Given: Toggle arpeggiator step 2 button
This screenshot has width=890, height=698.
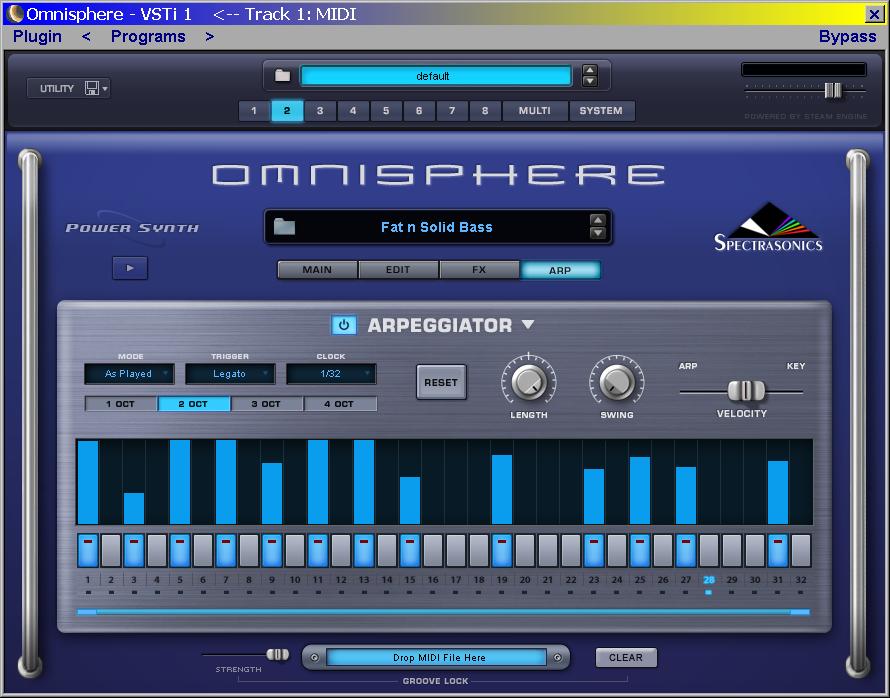Looking at the screenshot, I should [111, 550].
